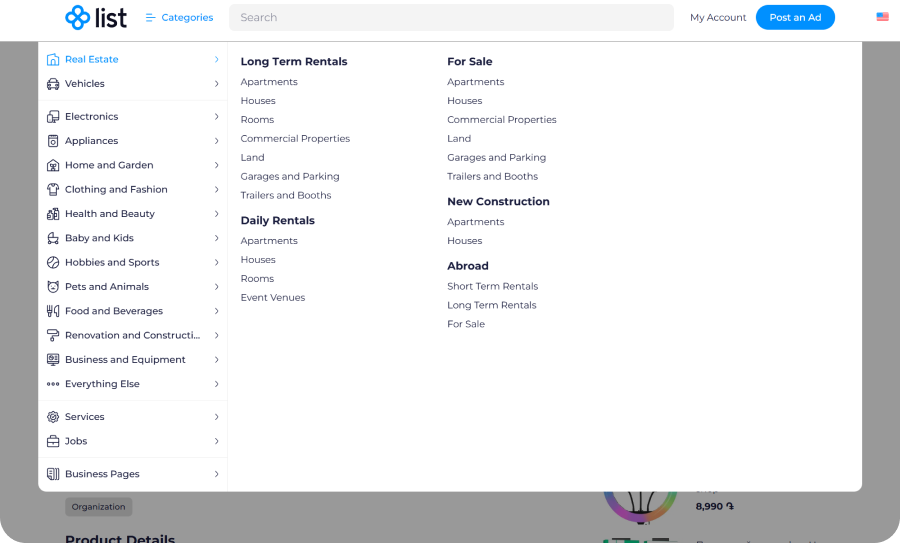Open Short Term Rentals under Abroad
This screenshot has height=543, width=900.
pos(492,286)
